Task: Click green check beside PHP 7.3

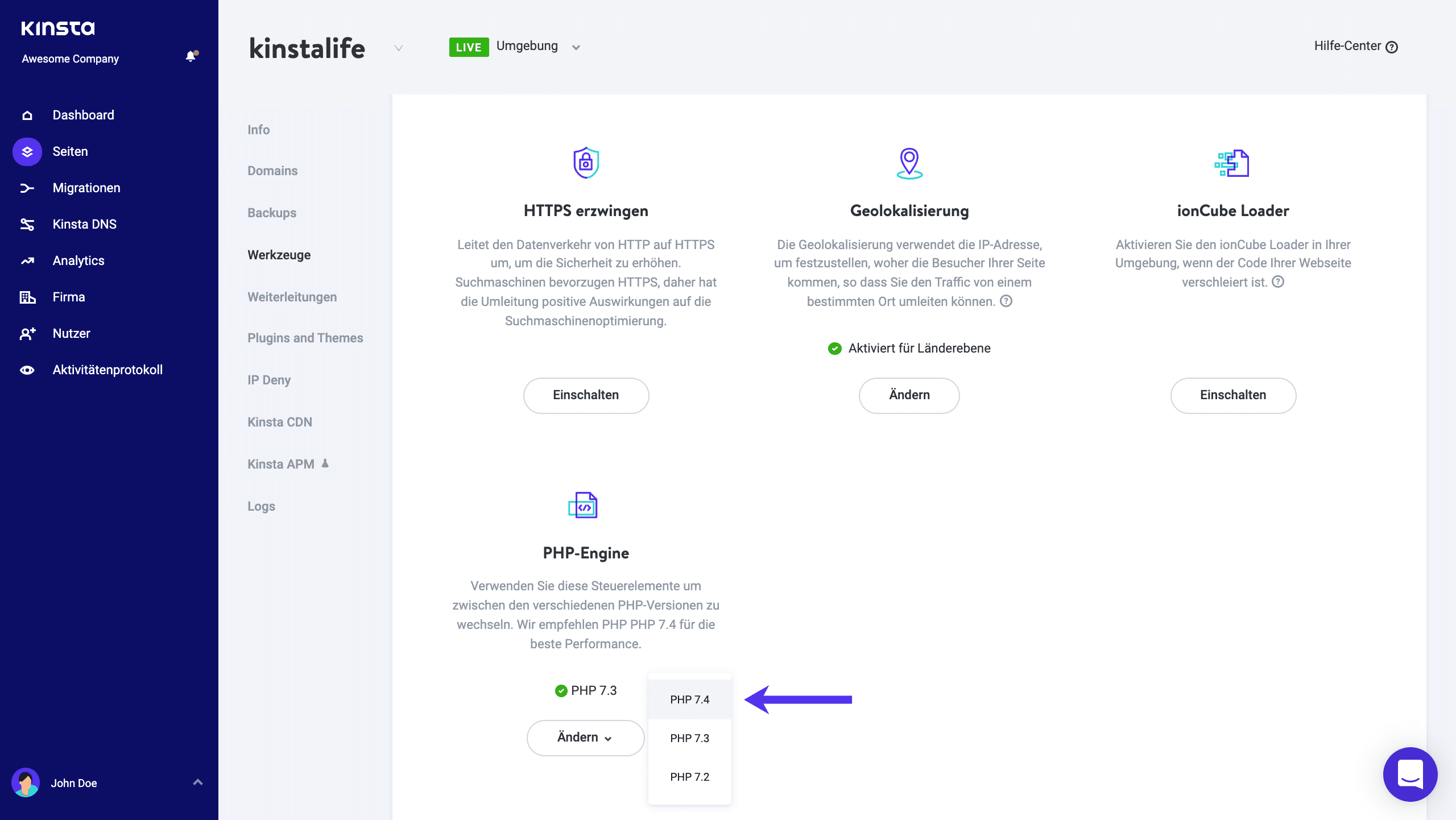Action: tap(561, 691)
